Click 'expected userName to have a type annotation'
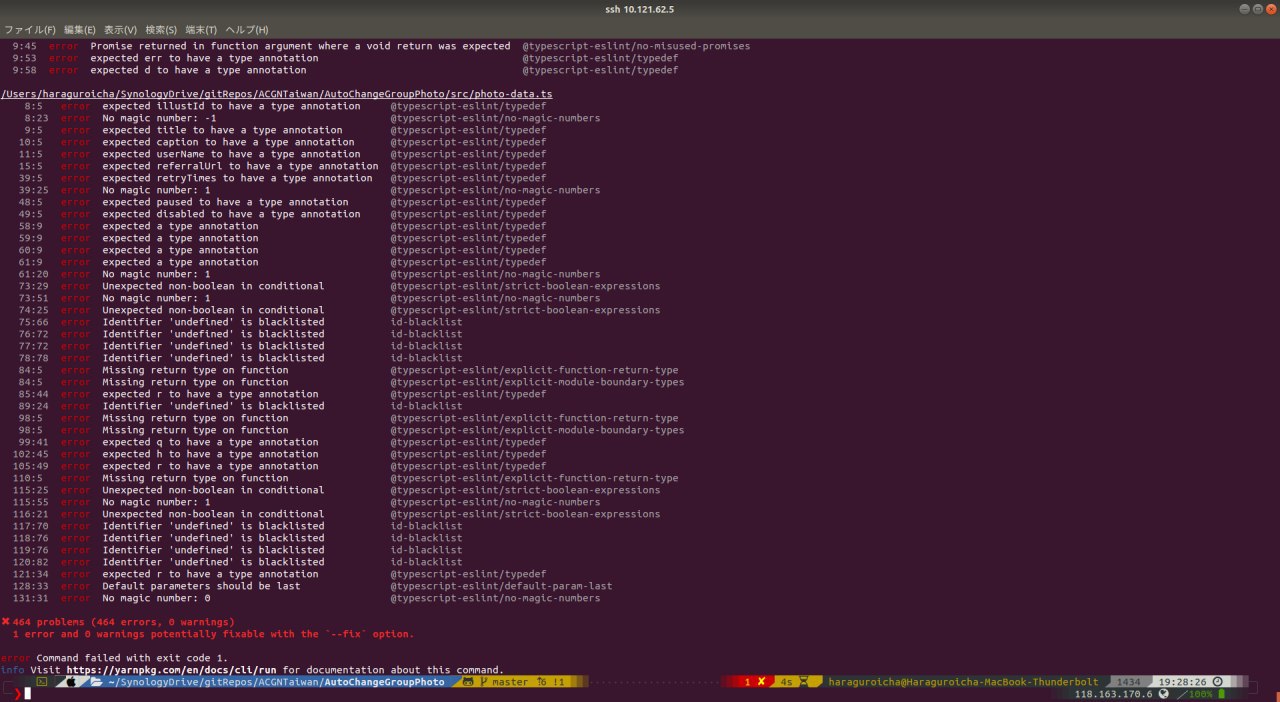The height and width of the screenshot is (702, 1280). pyautogui.click(x=231, y=154)
